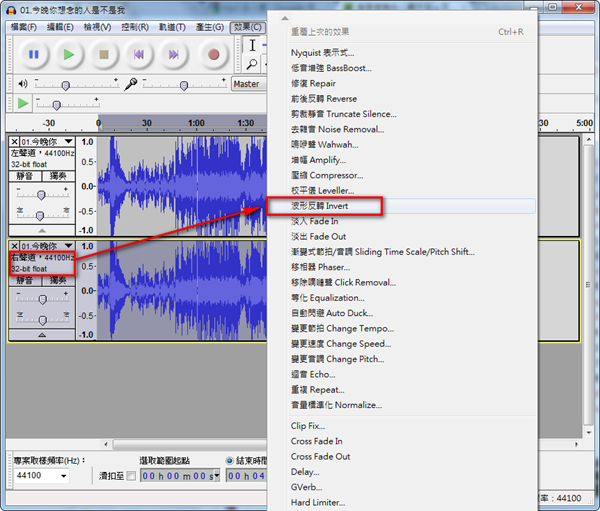This screenshot has width=600, height=511.
Task: Open the left channel track name dropdown
Action: pos(67,142)
